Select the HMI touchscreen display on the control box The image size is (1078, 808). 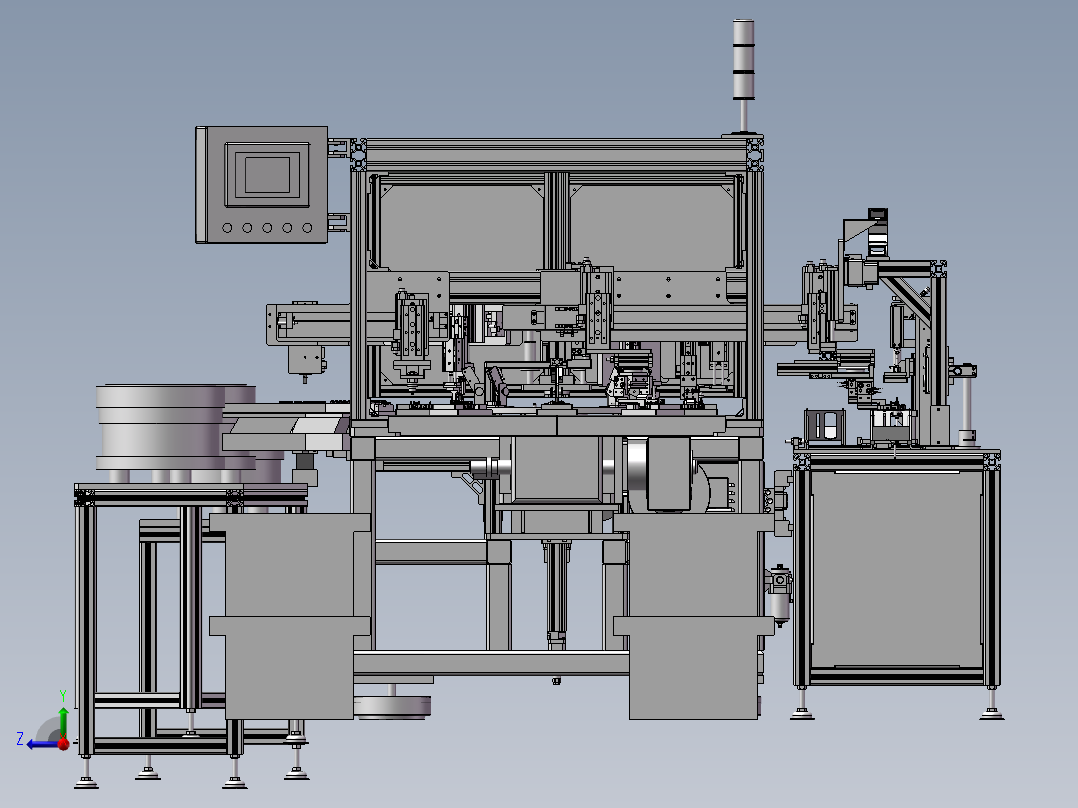pyautogui.click(x=267, y=175)
